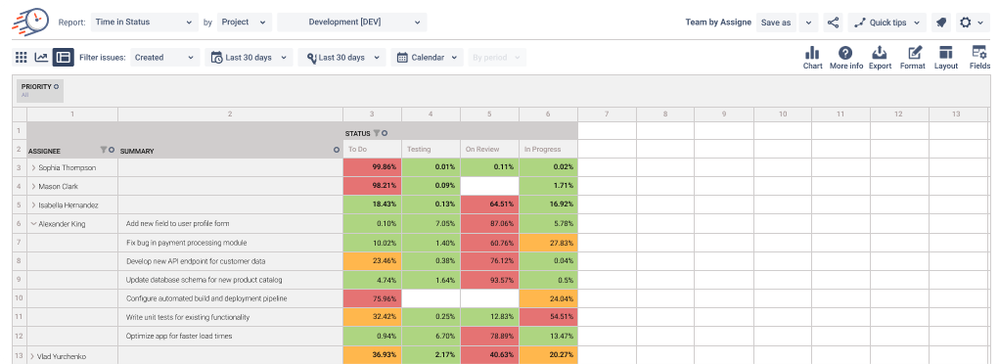Switch to the line chart view icon
Image resolution: width=999 pixels, height=364 pixels.
[x=41, y=57]
